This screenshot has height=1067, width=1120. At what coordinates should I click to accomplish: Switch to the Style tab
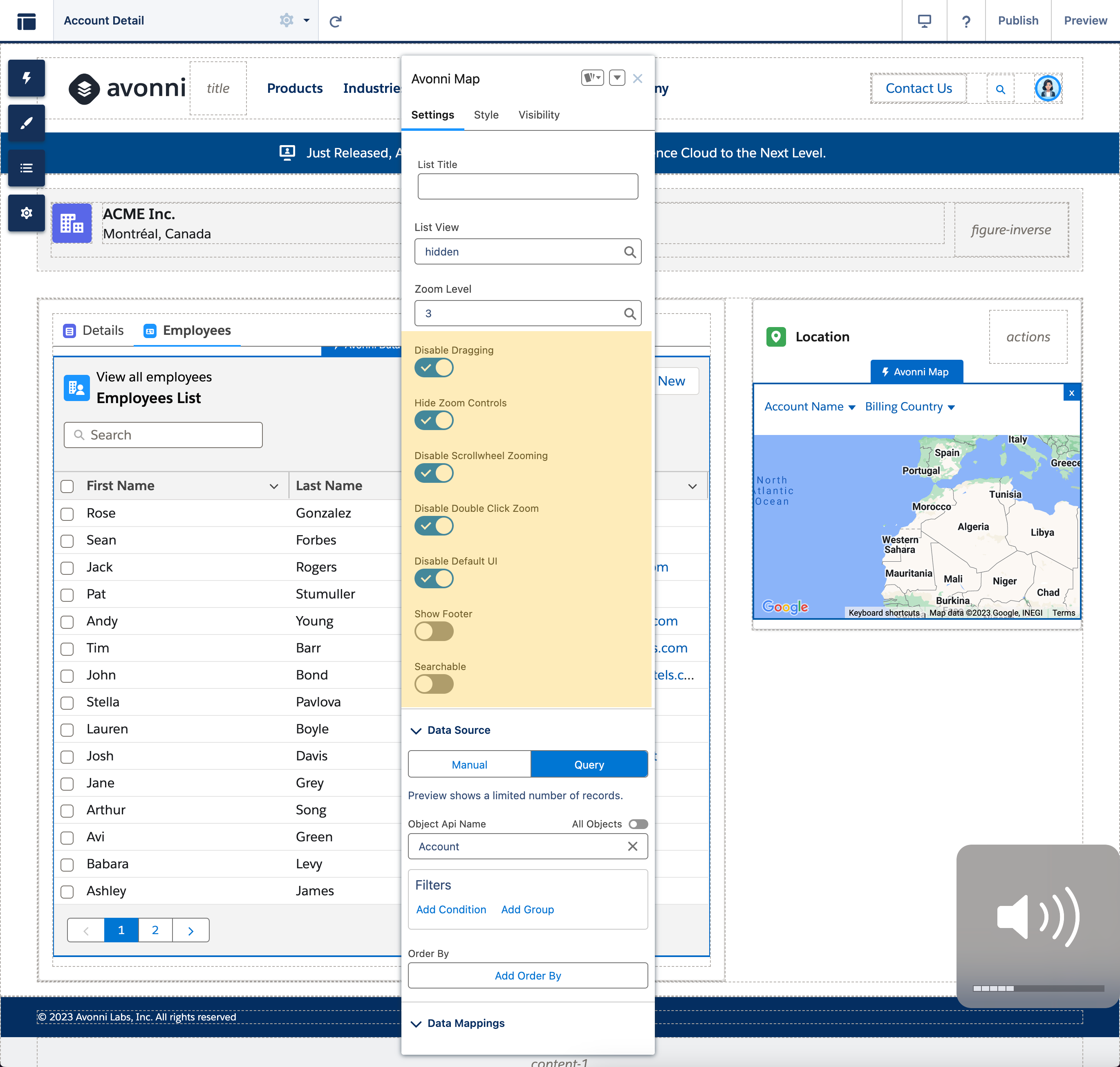486,115
